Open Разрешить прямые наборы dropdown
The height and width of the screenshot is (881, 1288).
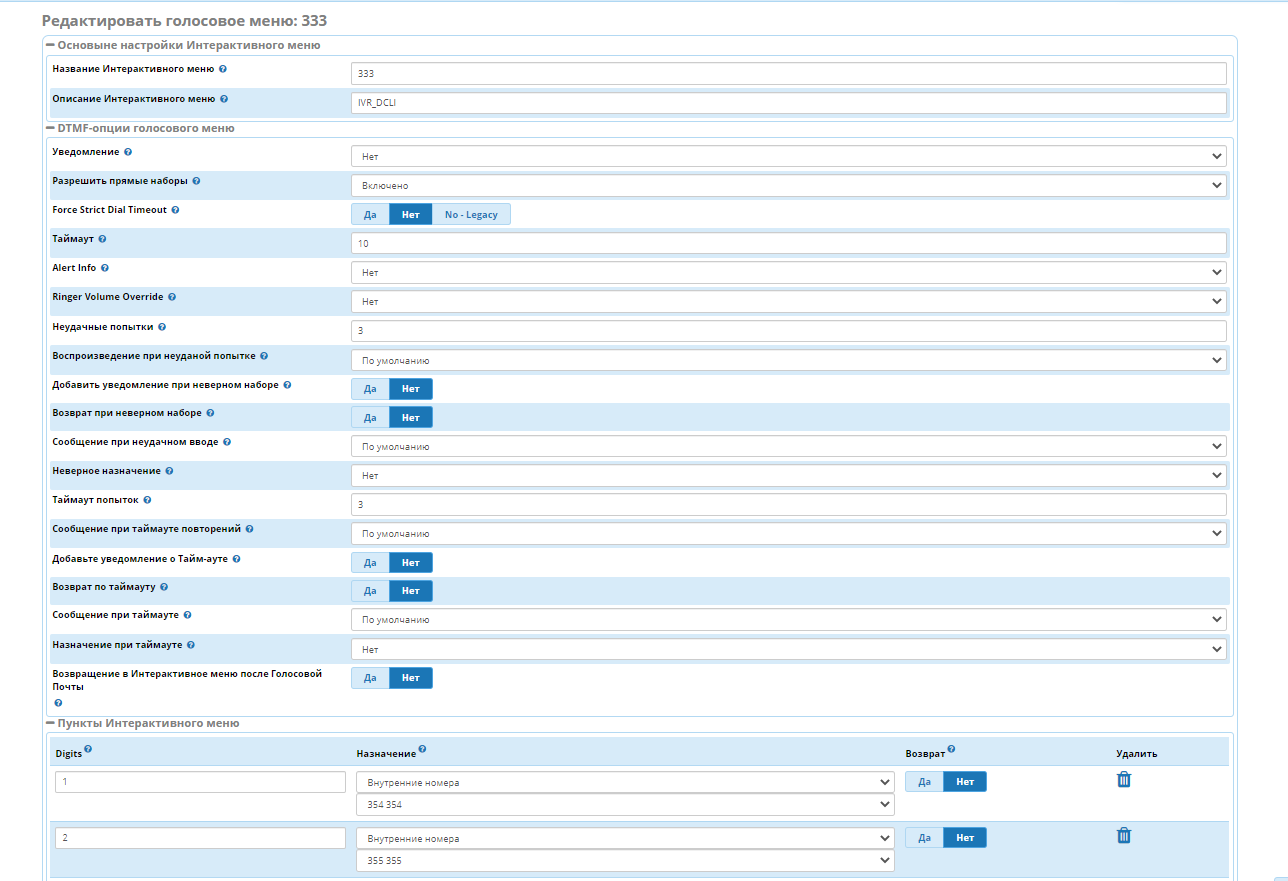(x=788, y=185)
